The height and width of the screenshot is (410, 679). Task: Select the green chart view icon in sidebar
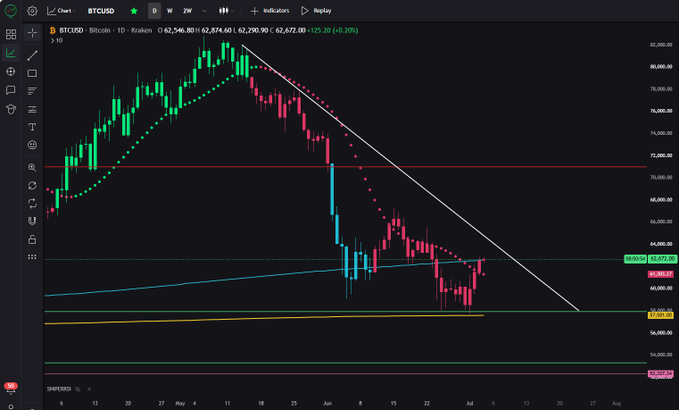click(x=10, y=53)
